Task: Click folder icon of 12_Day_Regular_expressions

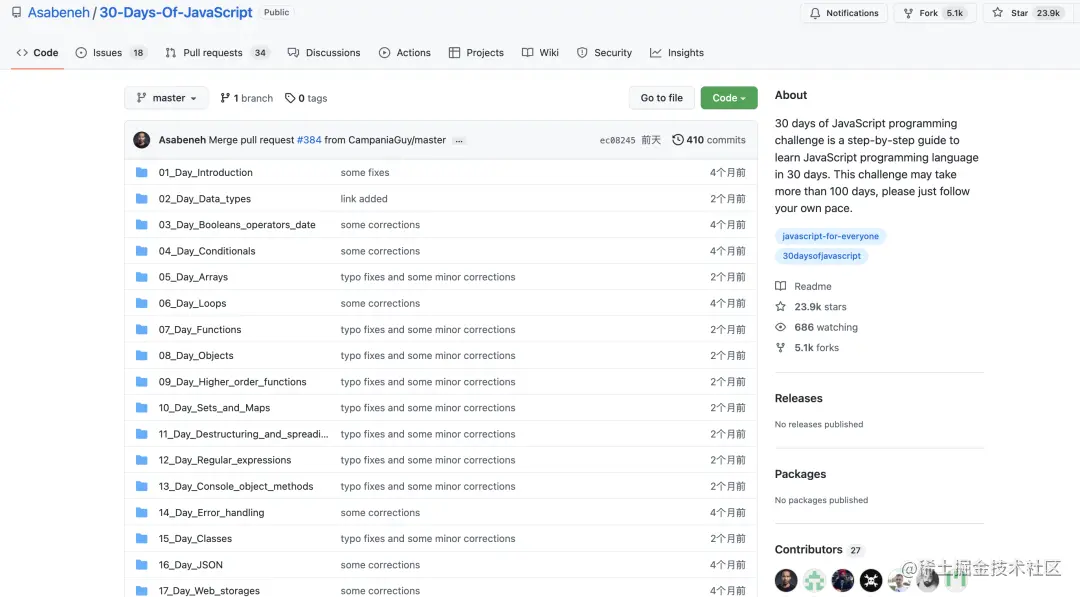Action: point(142,460)
